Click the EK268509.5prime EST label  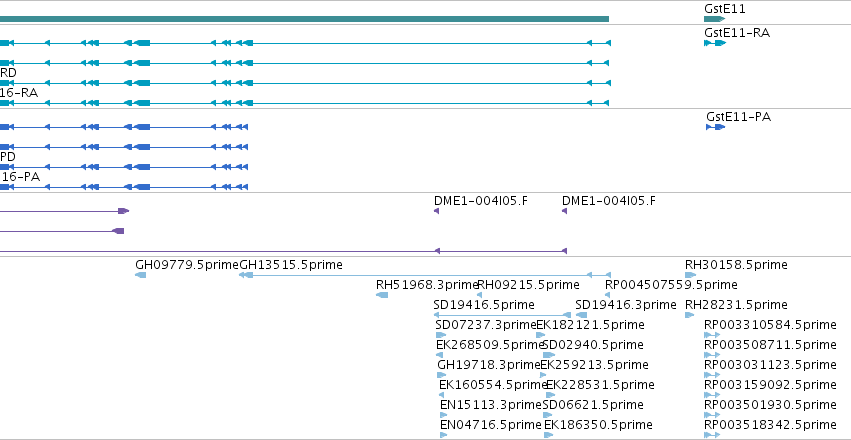(490, 345)
